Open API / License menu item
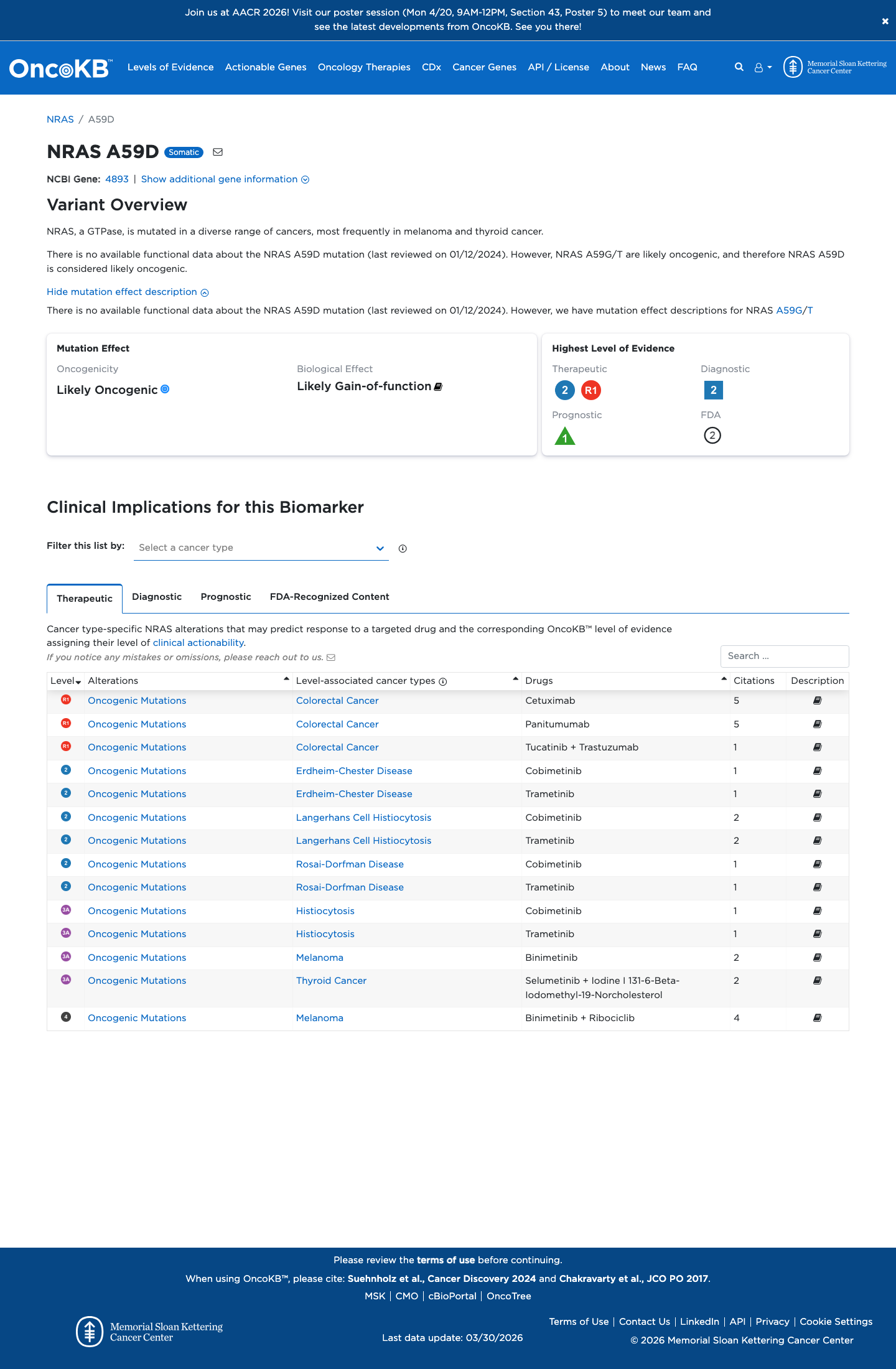Image resolution: width=896 pixels, height=1369 pixels. pos(558,67)
